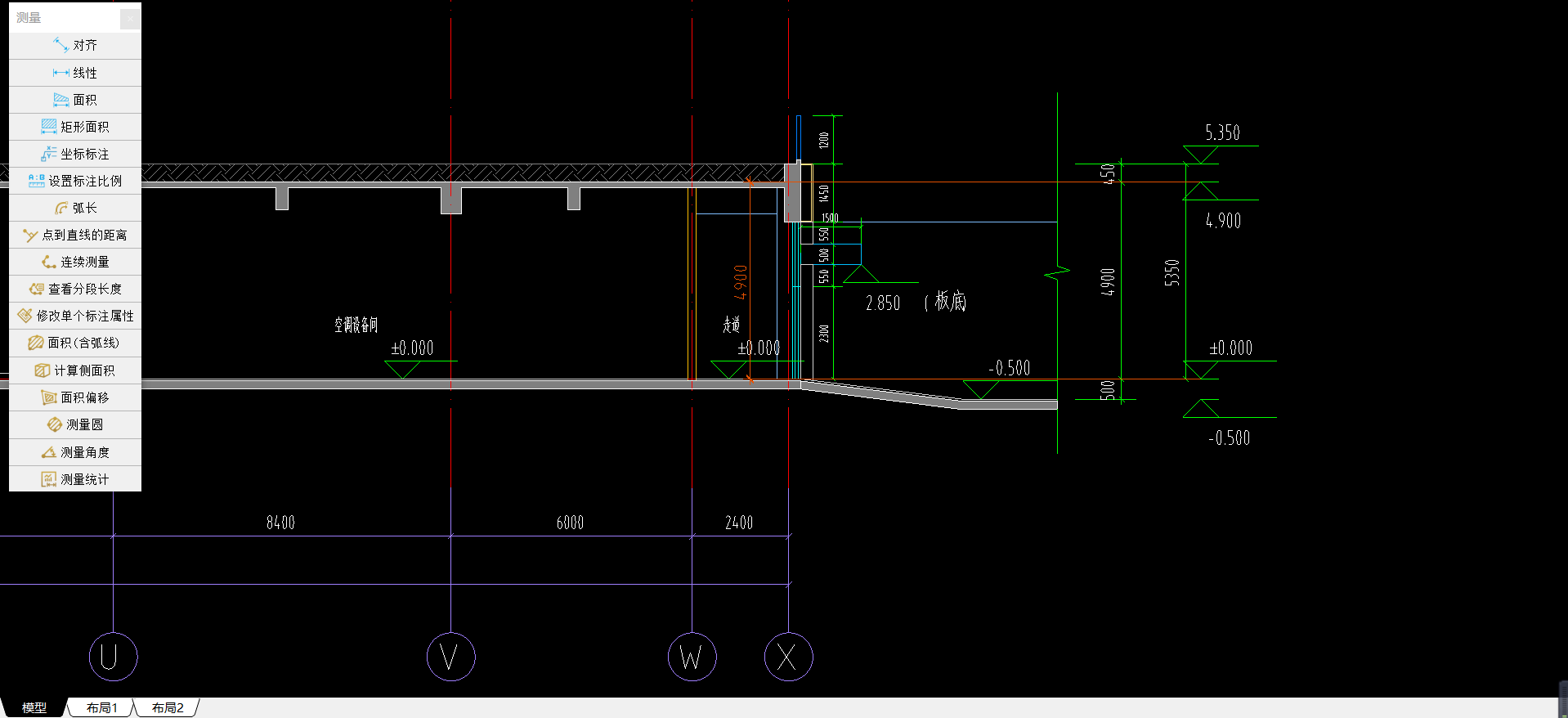This screenshot has height=718, width=1568.
Task: Open 查看分段长度 segment length viewer
Action: point(75,289)
